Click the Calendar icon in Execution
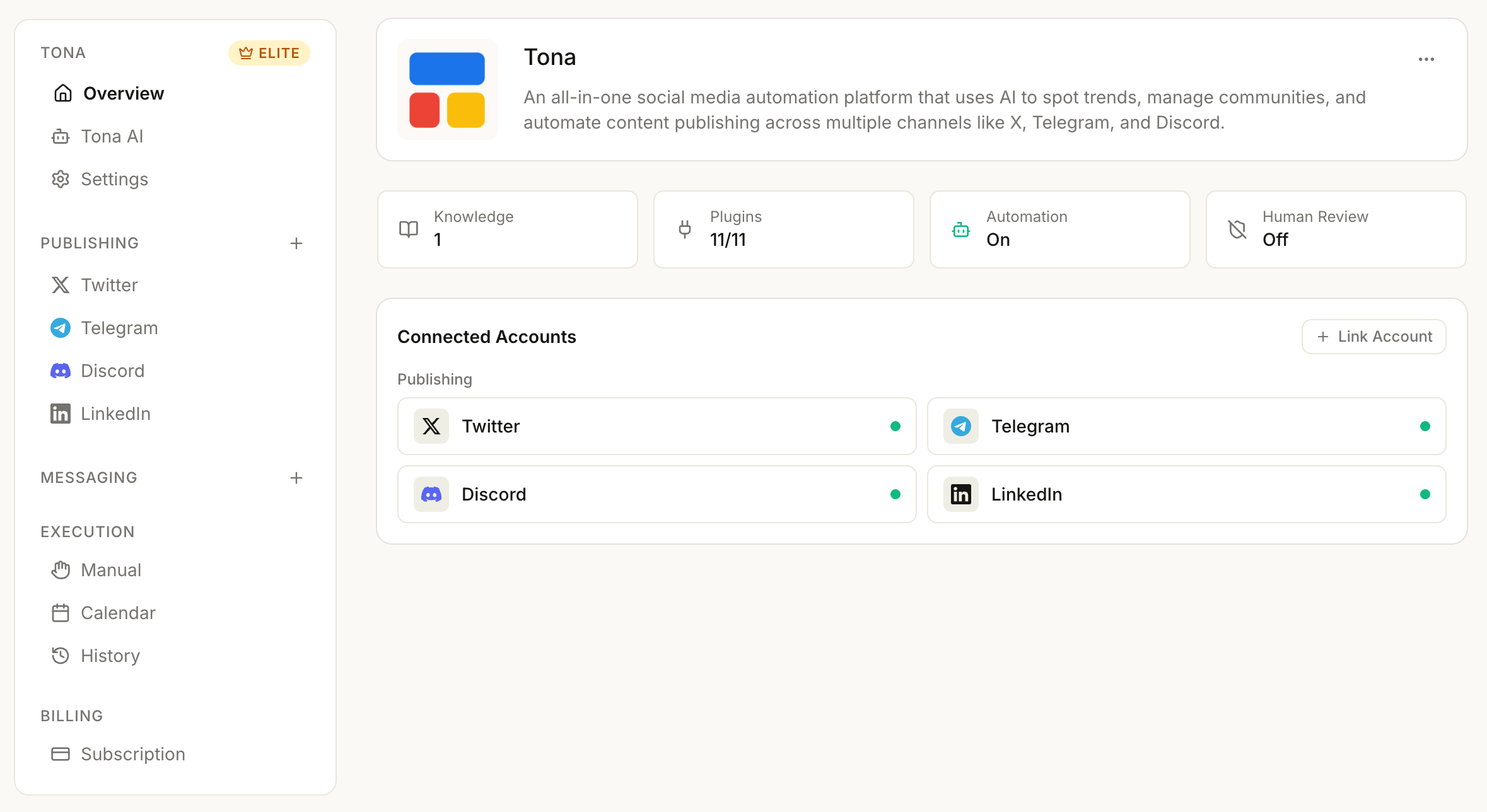 (x=61, y=613)
